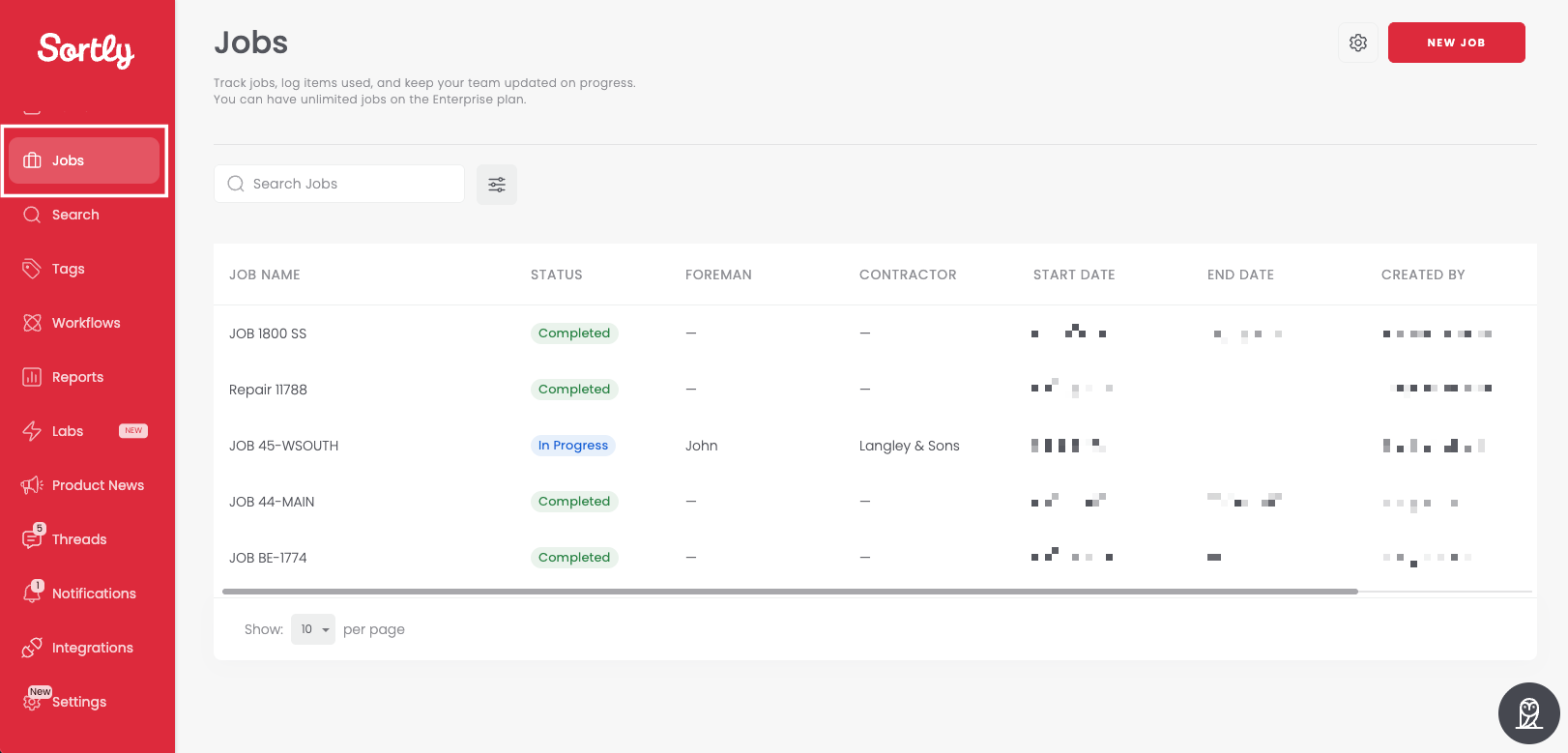Open the Workflows icon in sidebar

(32, 323)
